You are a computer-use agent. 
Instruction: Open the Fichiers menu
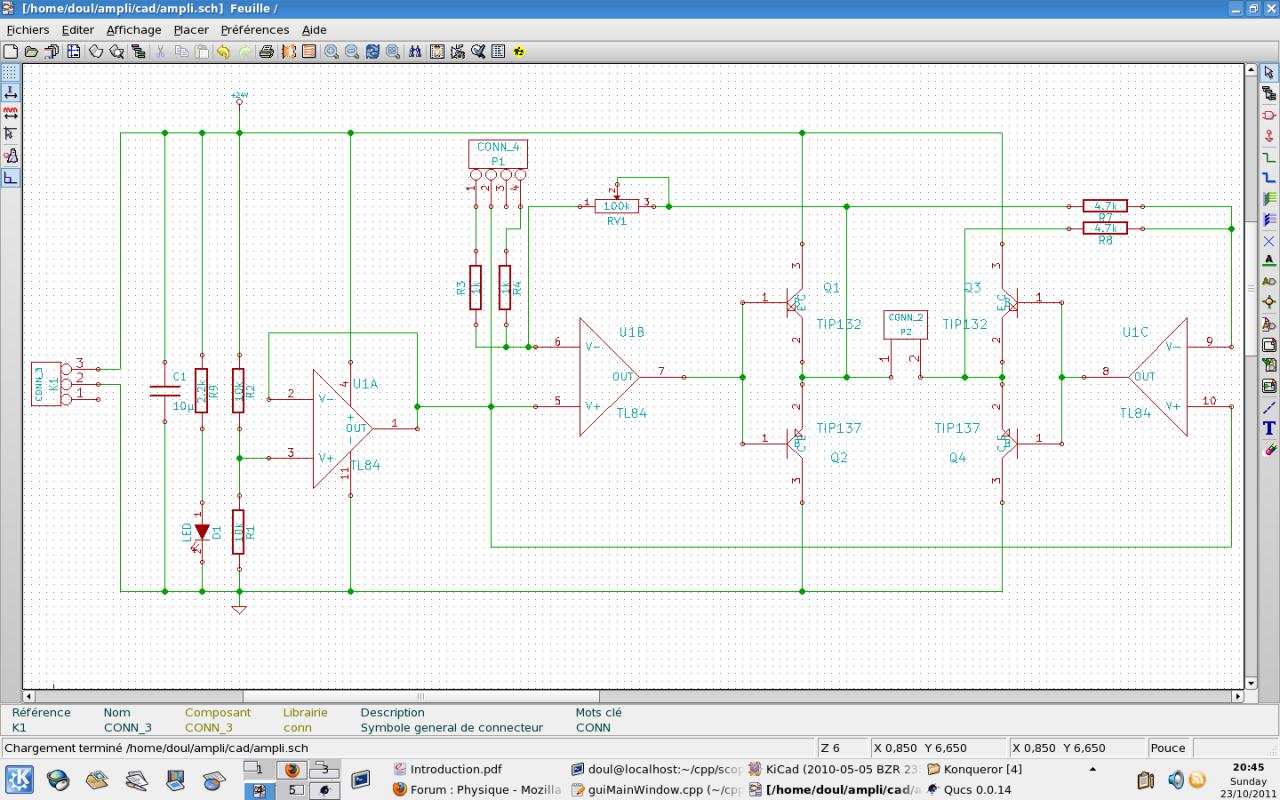27,30
